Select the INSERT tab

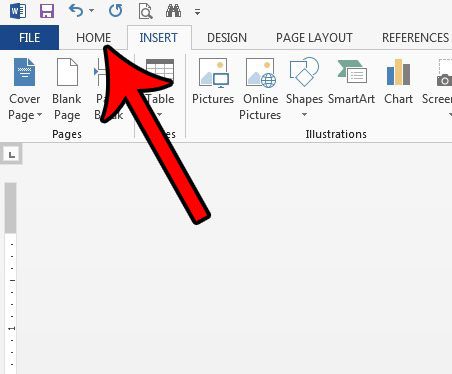159,38
